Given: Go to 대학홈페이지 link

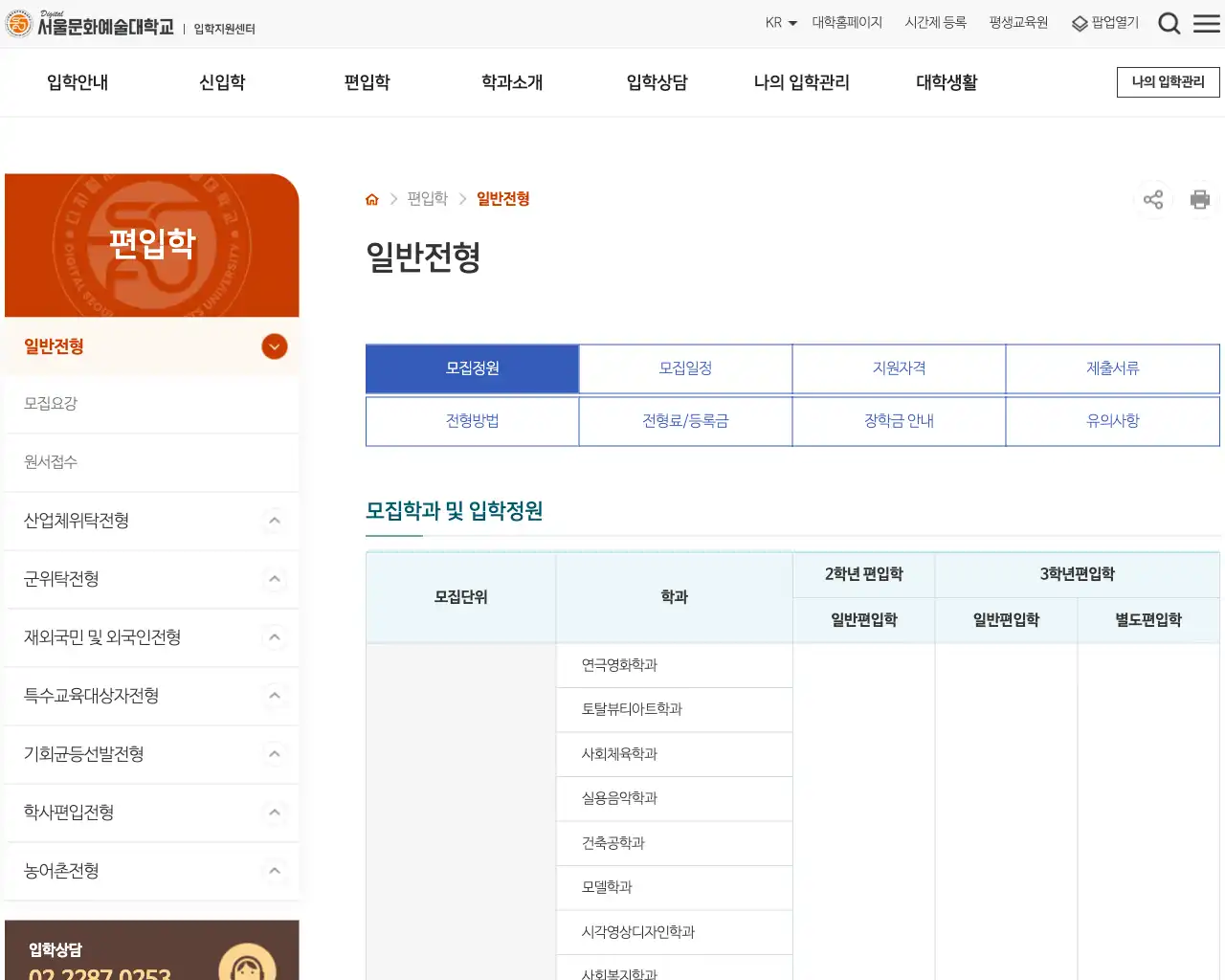Looking at the screenshot, I should coord(847,23).
